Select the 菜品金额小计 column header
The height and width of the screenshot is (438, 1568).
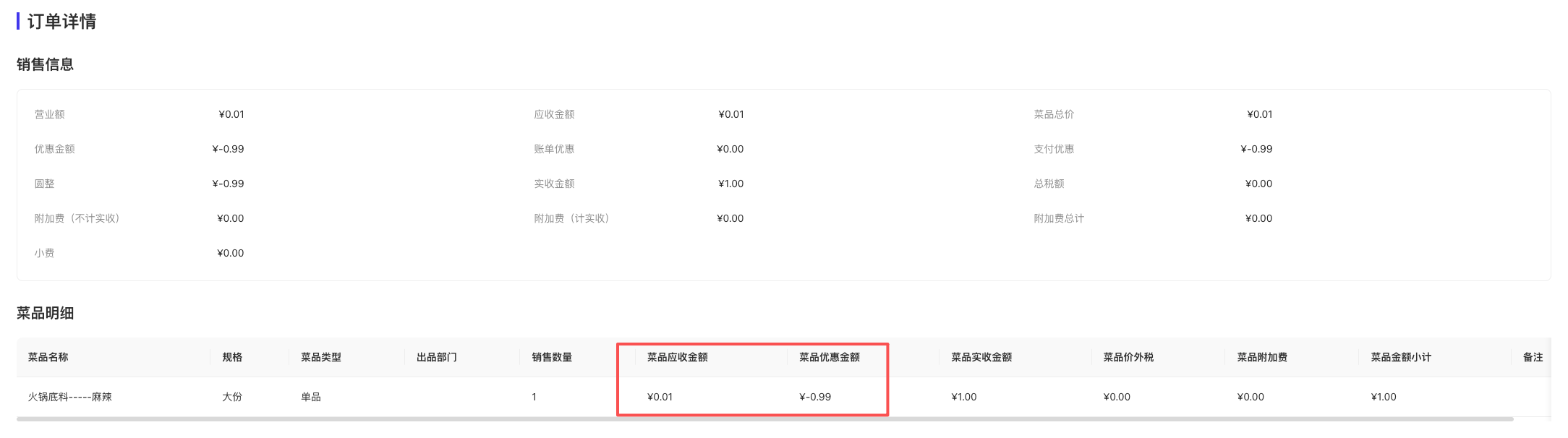click(1401, 357)
